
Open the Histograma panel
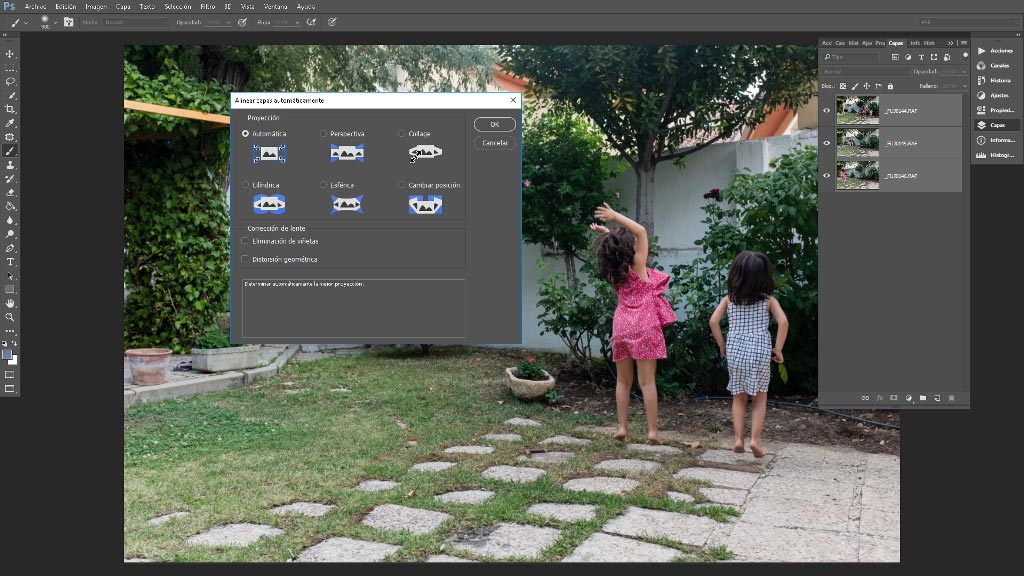click(996, 155)
